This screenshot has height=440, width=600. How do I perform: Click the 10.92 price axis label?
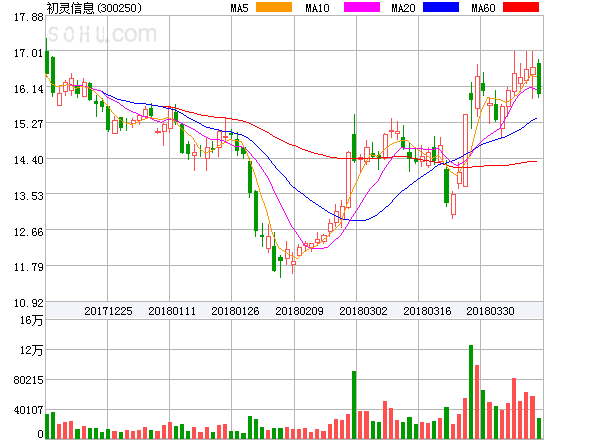(29, 303)
